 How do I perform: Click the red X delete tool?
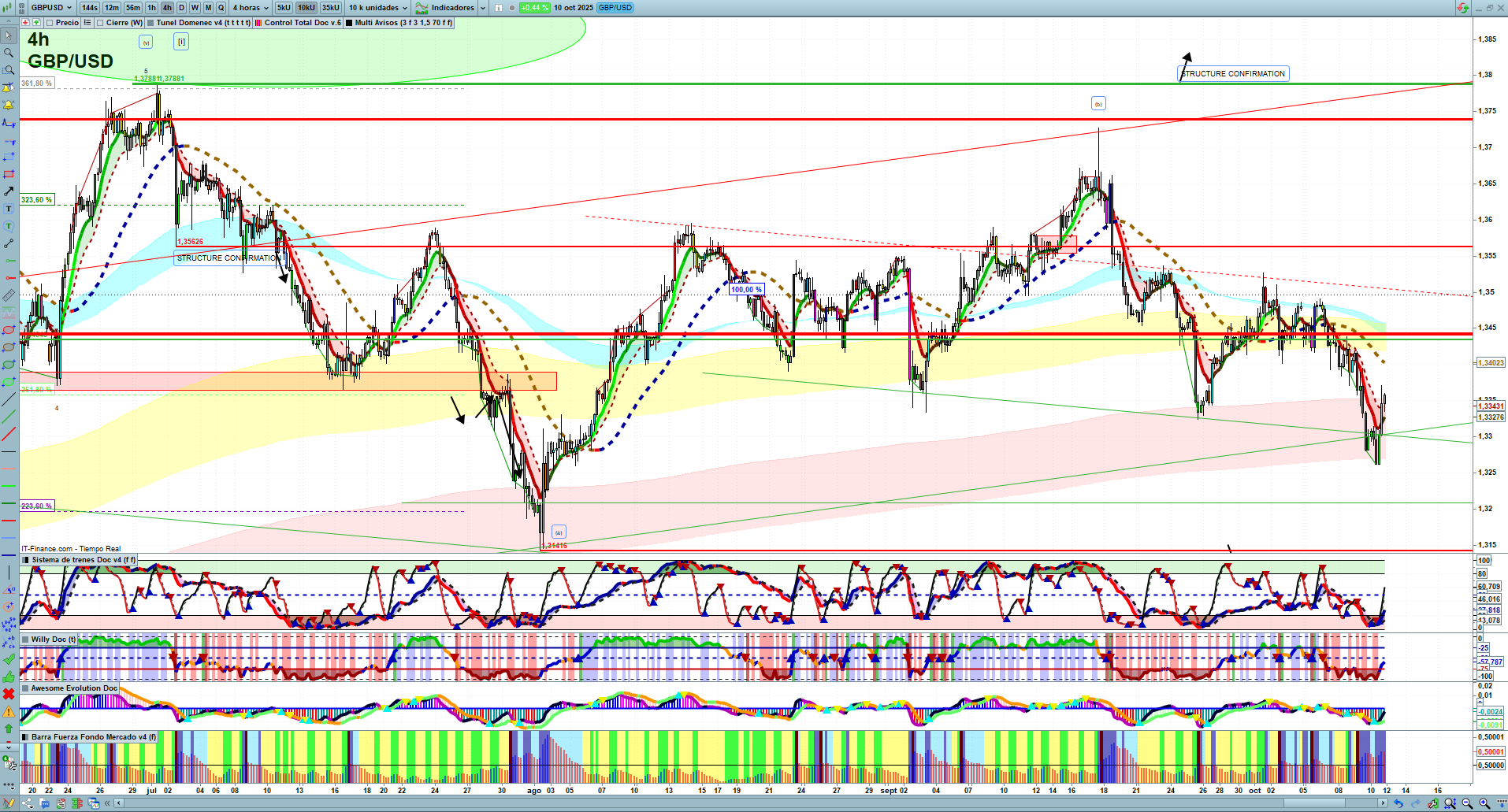coord(9,694)
